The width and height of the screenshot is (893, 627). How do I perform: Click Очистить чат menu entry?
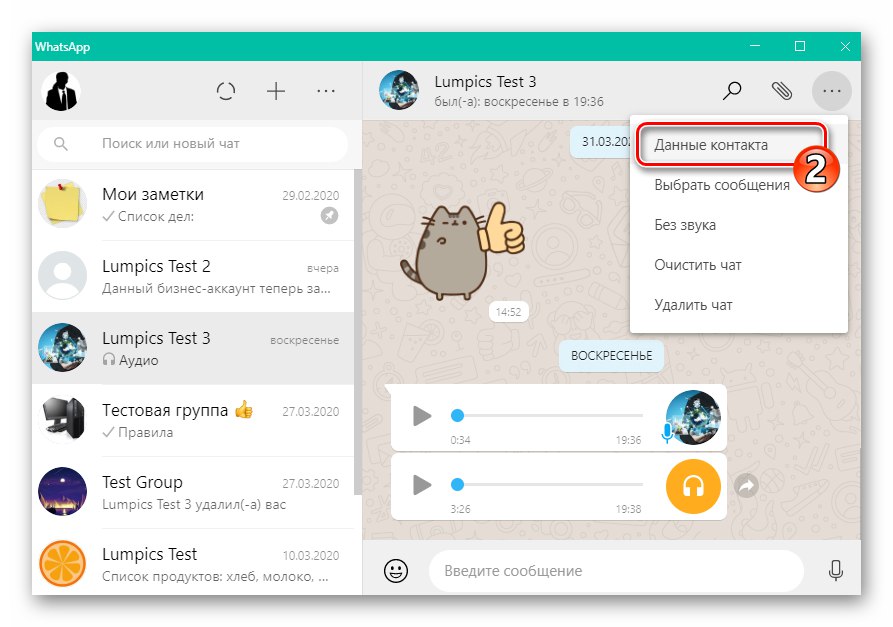tap(739, 265)
